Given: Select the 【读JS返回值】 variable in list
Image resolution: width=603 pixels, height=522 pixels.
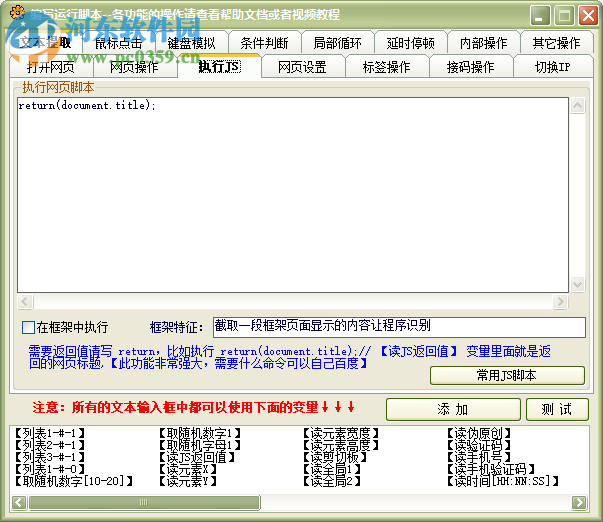Looking at the screenshot, I should coord(199,457).
